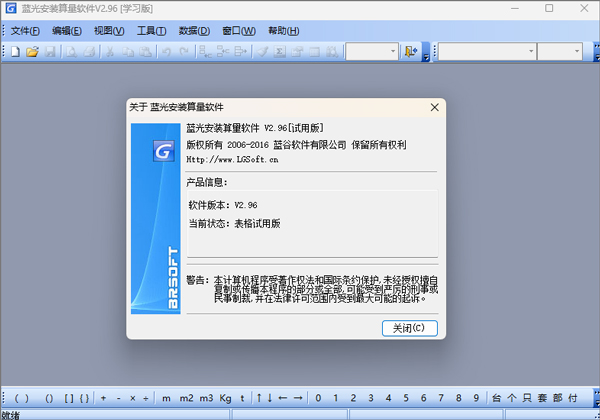This screenshot has width=600, height=420.
Task: Insert the unit Kg from symbol bar
Action: pyautogui.click(x=225, y=398)
